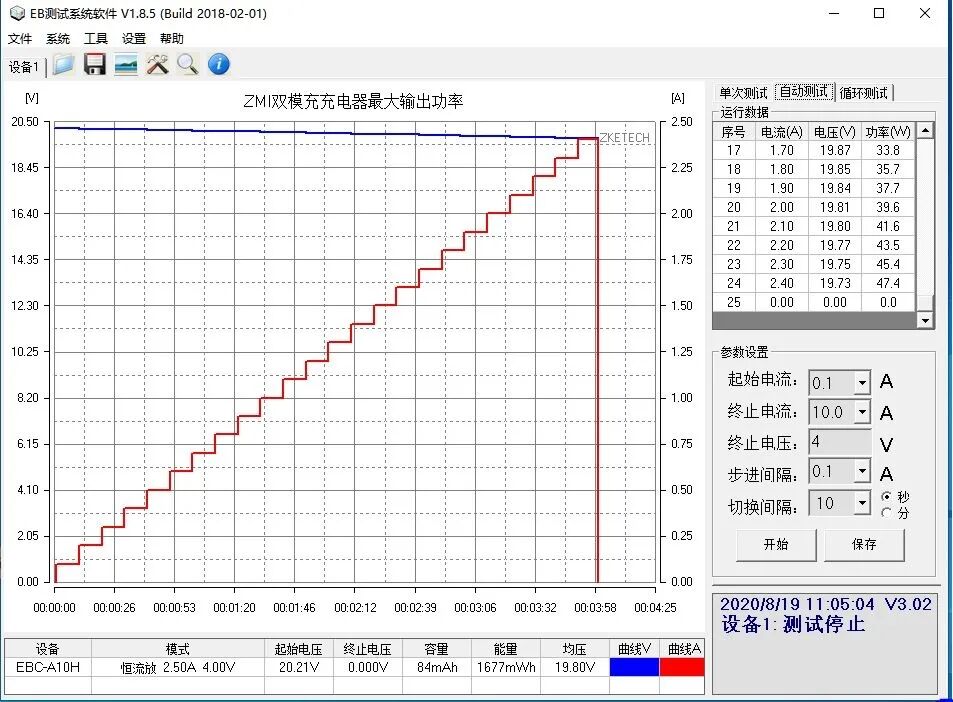Click the EBC-A10H device cell

48,667
